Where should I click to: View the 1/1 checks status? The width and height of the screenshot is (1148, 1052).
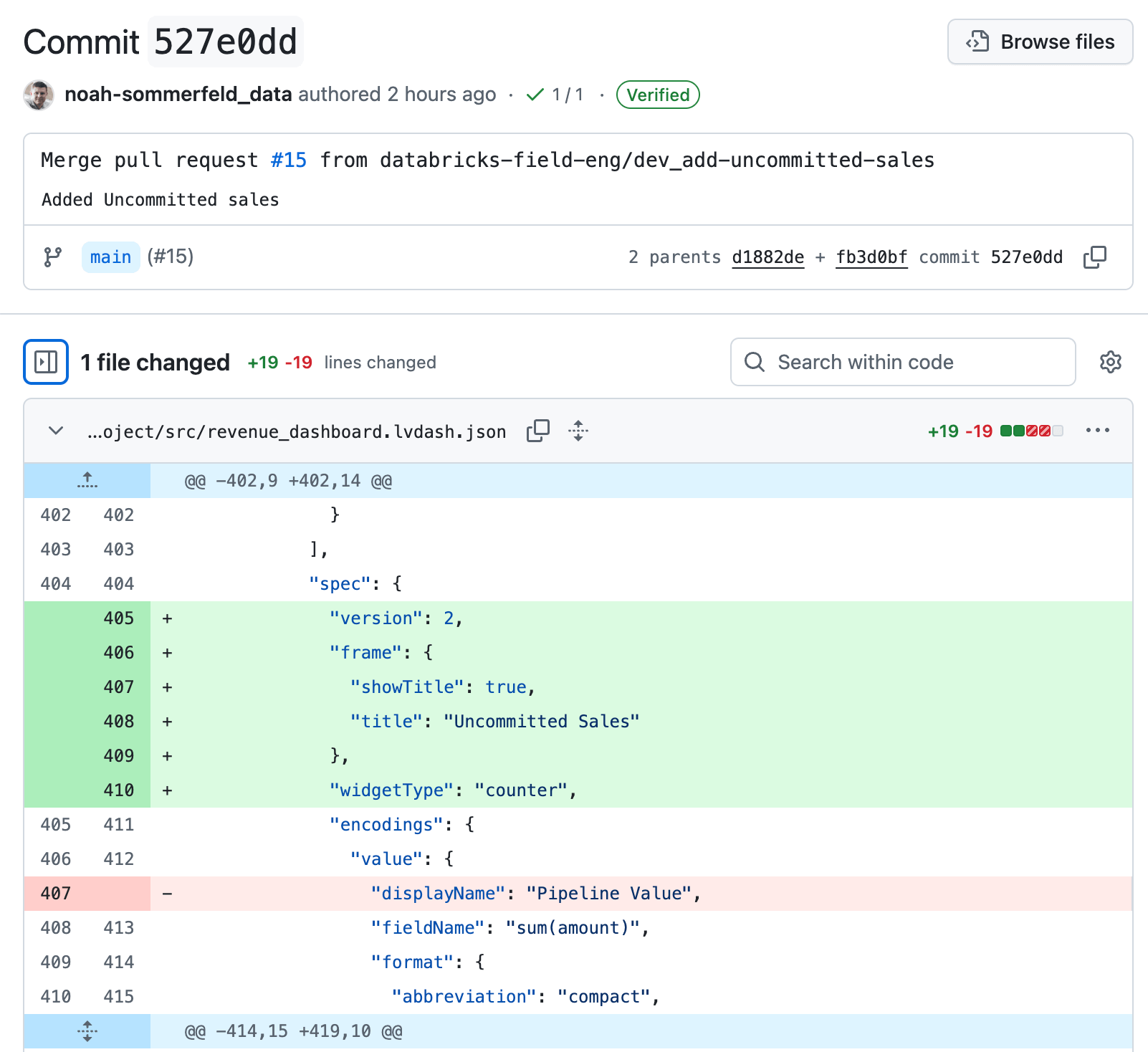[555, 95]
